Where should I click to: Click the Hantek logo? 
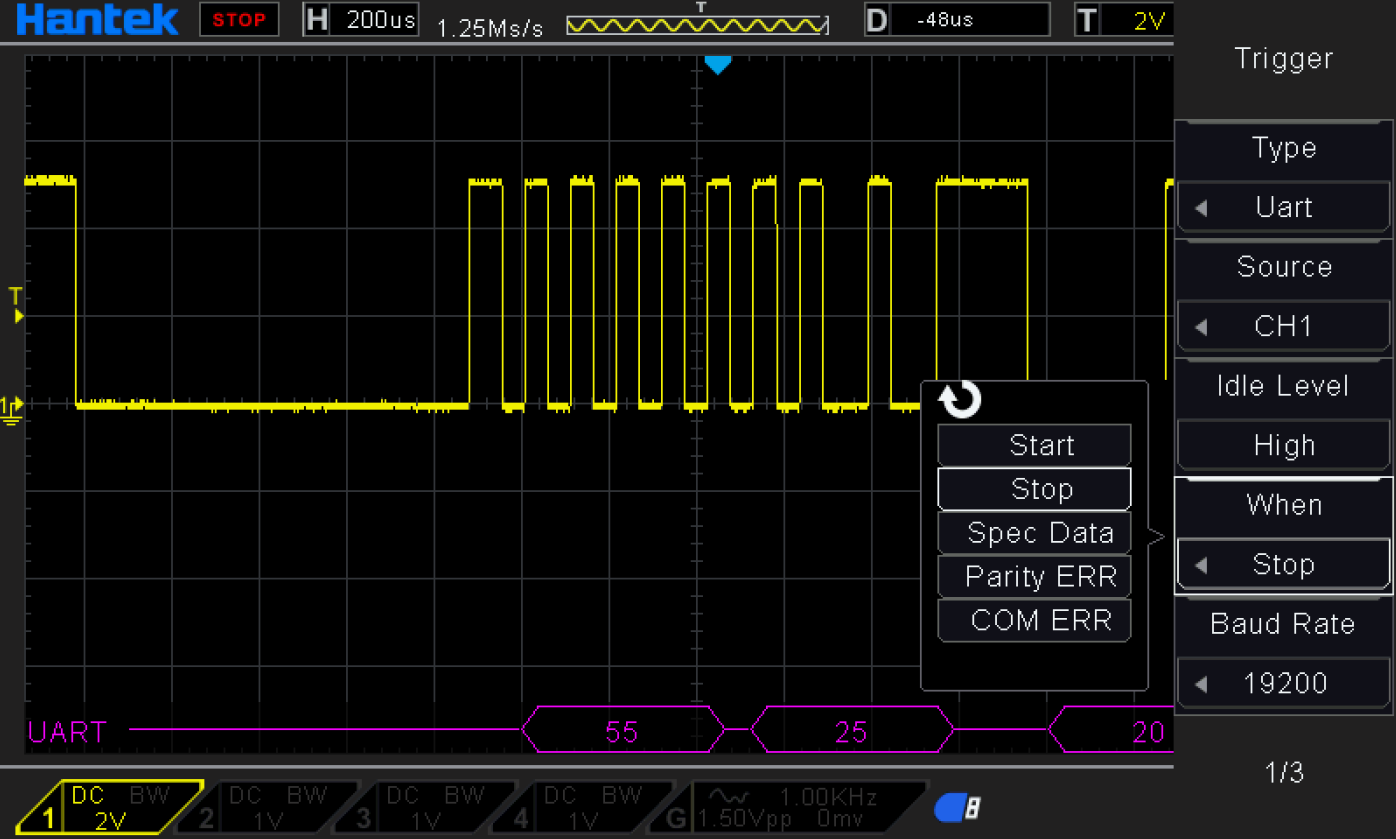[x=97, y=20]
